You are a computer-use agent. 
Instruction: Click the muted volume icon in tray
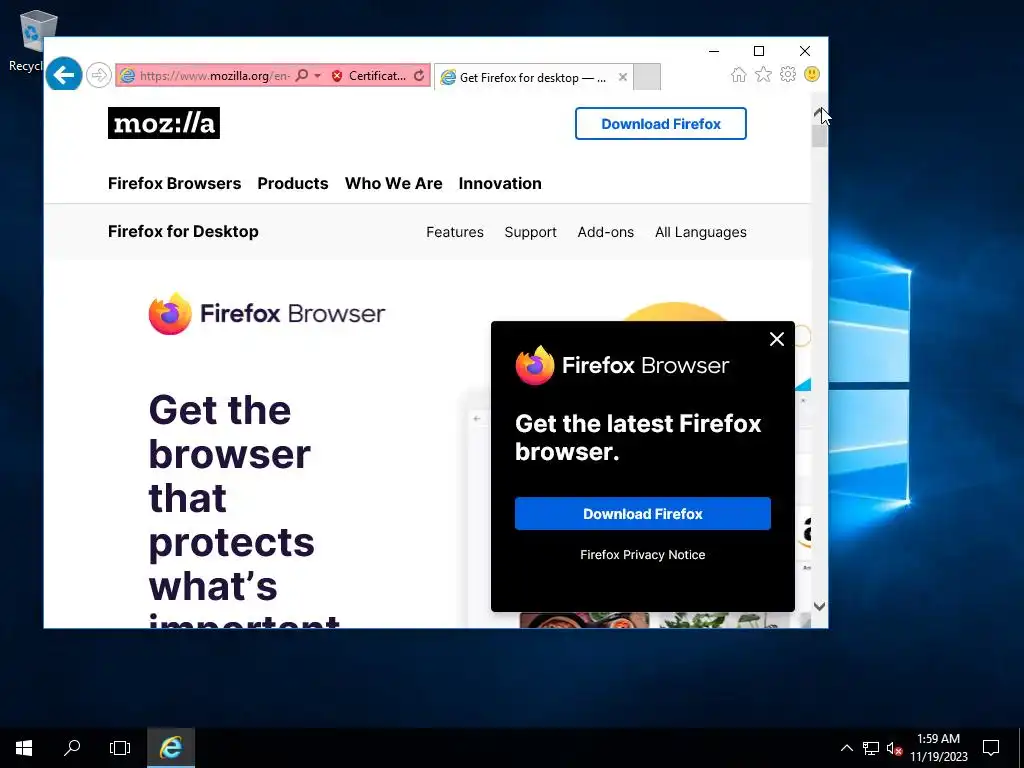coord(894,748)
